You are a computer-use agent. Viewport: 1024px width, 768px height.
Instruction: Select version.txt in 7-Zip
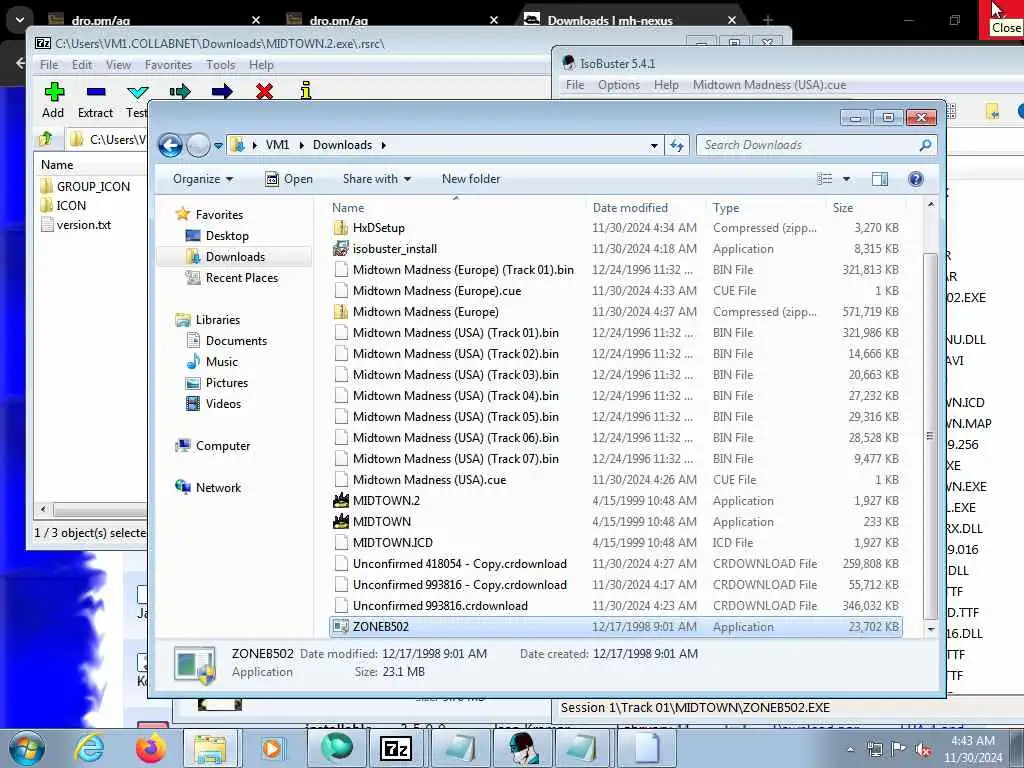[84, 225]
